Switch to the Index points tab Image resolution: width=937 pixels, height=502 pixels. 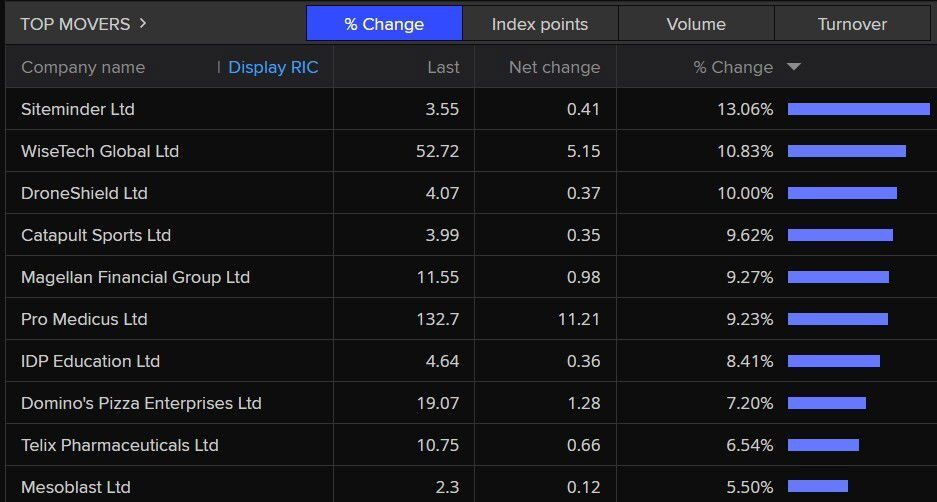[540, 24]
